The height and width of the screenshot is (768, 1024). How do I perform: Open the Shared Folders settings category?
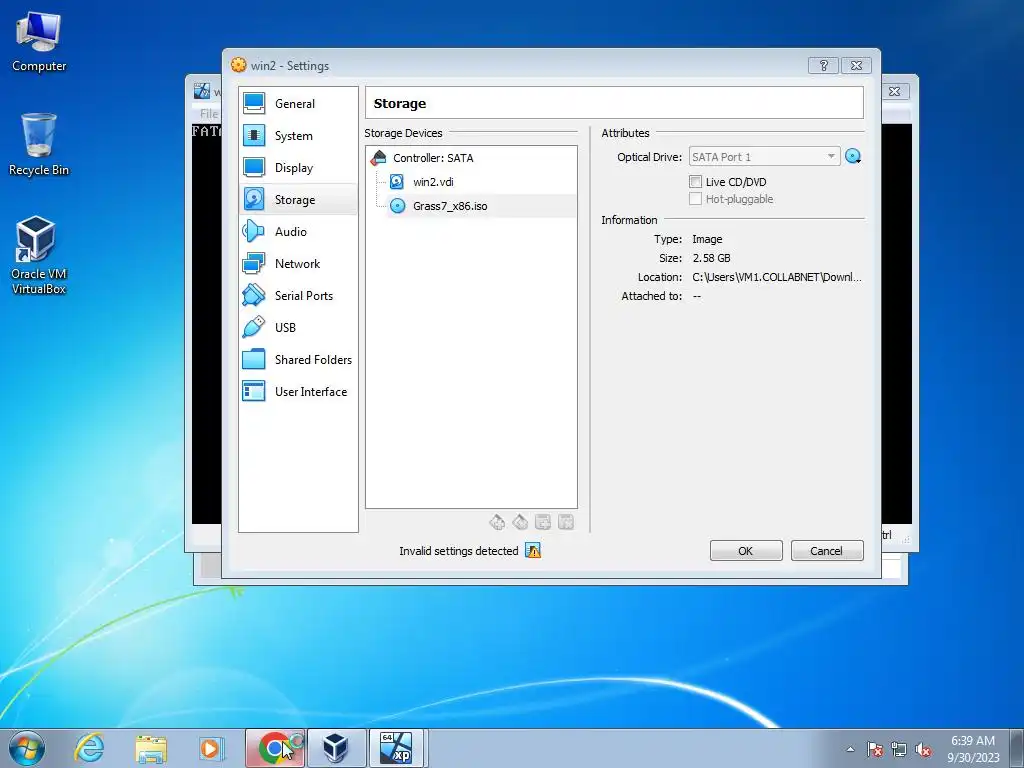[298, 360]
